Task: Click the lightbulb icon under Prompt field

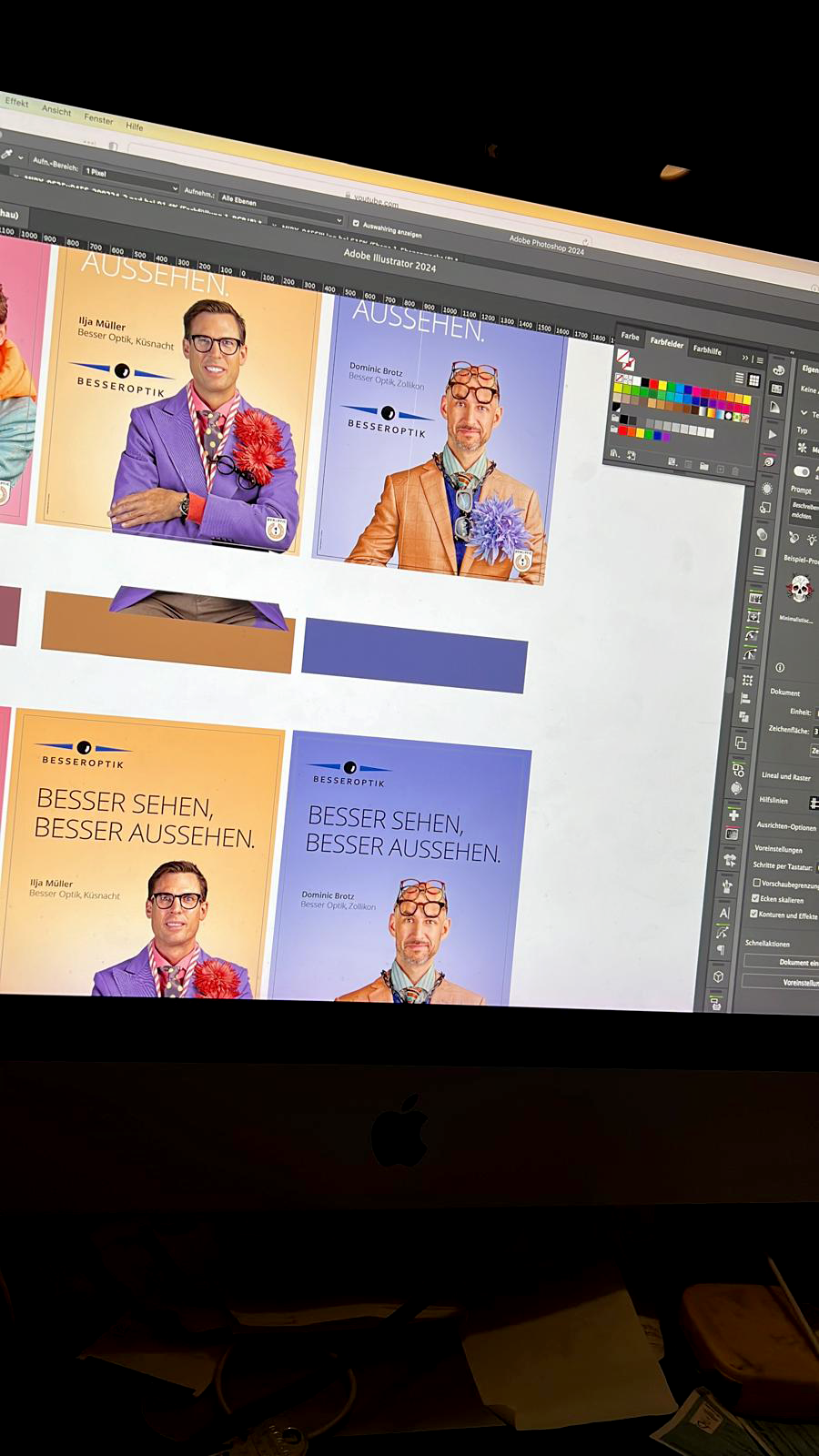Action: coord(812,539)
